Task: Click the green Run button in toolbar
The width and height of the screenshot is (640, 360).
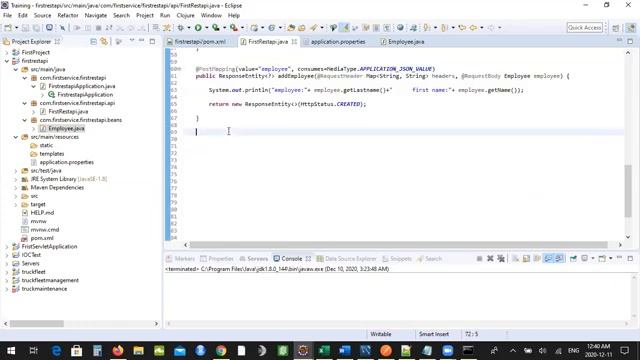Action: click(x=198, y=28)
